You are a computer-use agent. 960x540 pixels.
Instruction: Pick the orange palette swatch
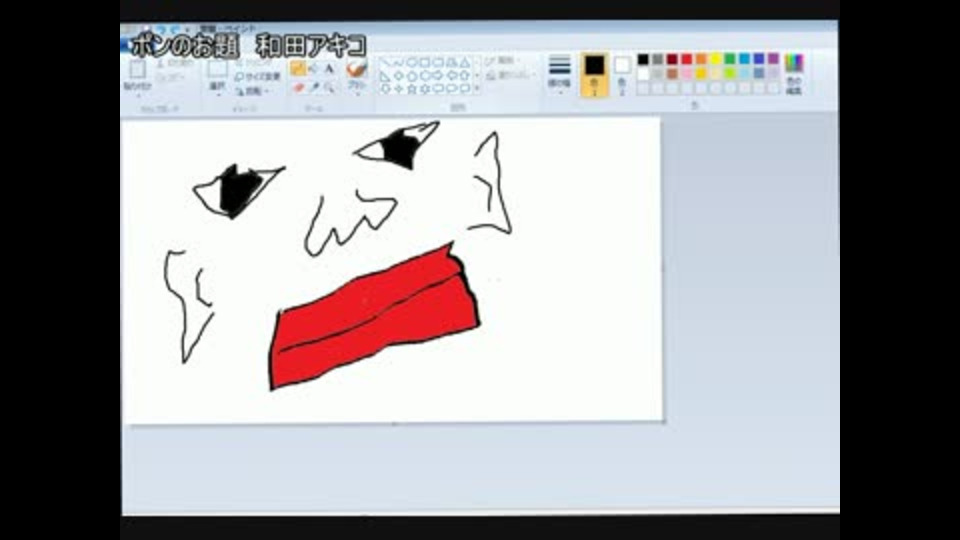701,59
